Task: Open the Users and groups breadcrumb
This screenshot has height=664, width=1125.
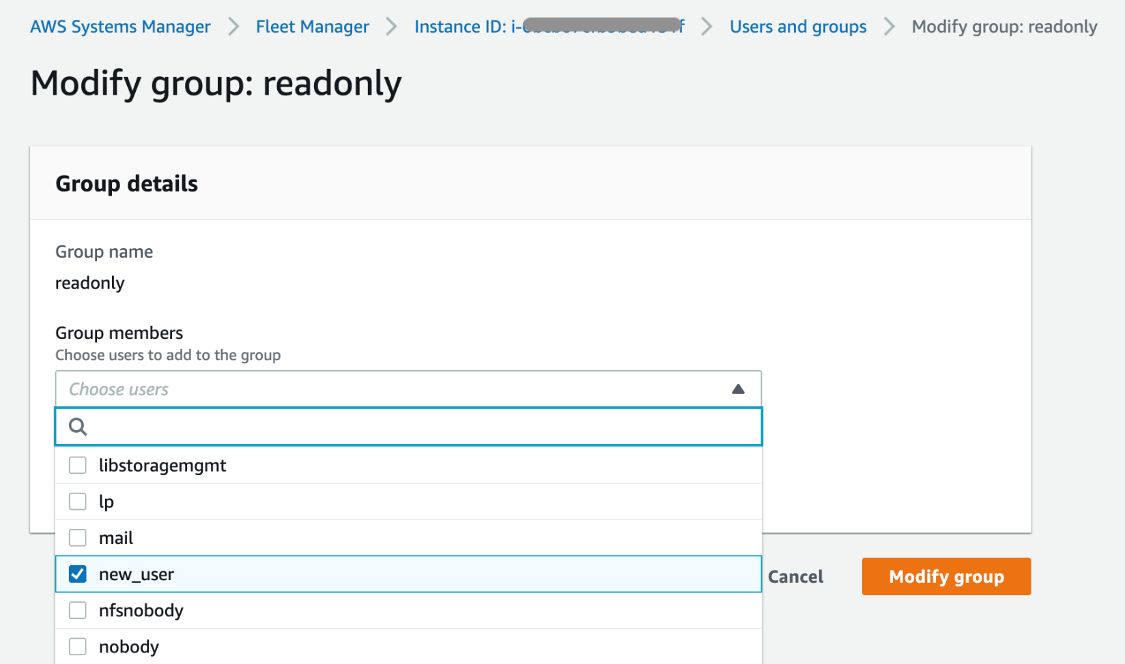Action: [x=797, y=26]
